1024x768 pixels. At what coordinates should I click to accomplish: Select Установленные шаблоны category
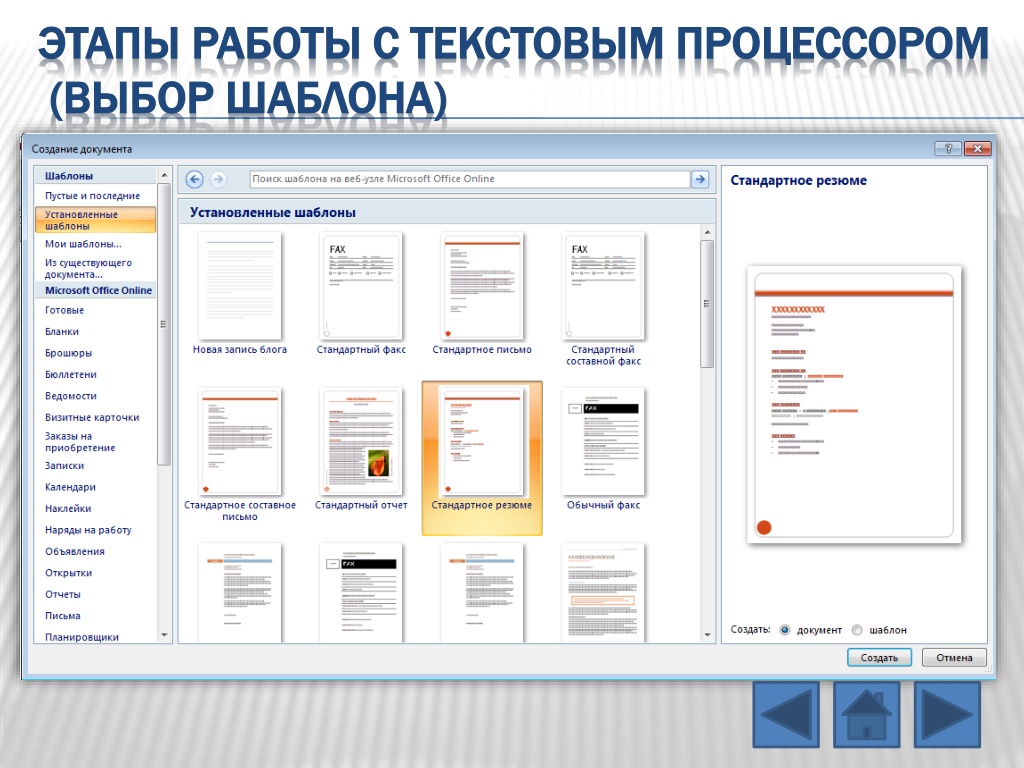point(95,220)
